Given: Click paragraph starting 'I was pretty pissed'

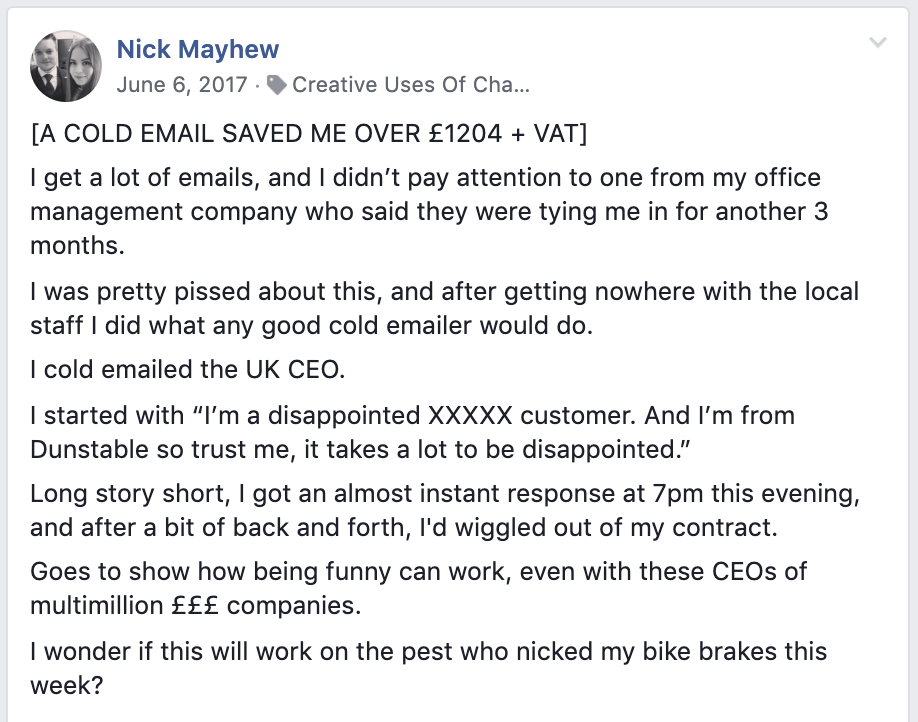Looking at the screenshot, I should click(x=444, y=308).
